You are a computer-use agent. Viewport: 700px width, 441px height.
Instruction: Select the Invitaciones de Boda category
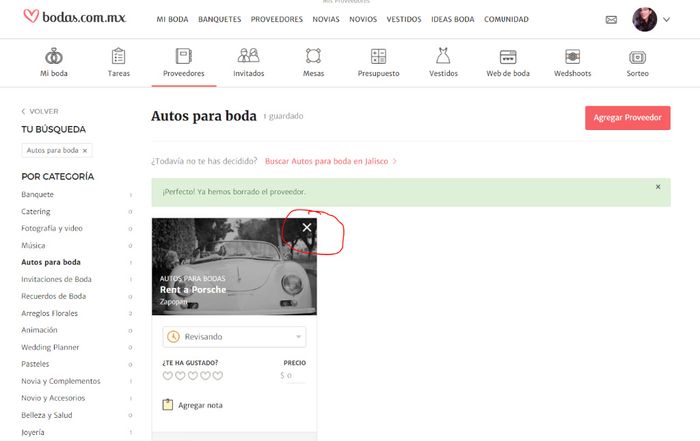[56, 279]
